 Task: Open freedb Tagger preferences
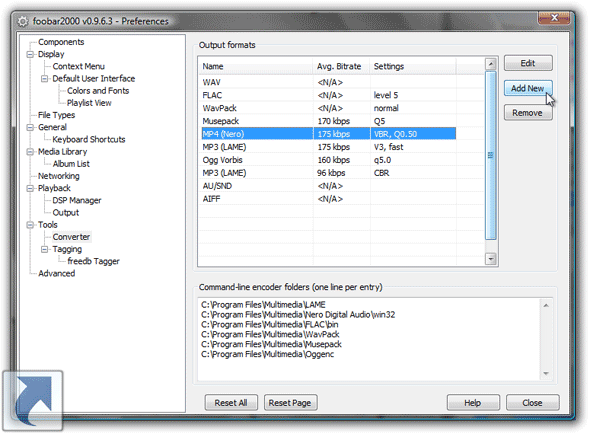point(93,261)
